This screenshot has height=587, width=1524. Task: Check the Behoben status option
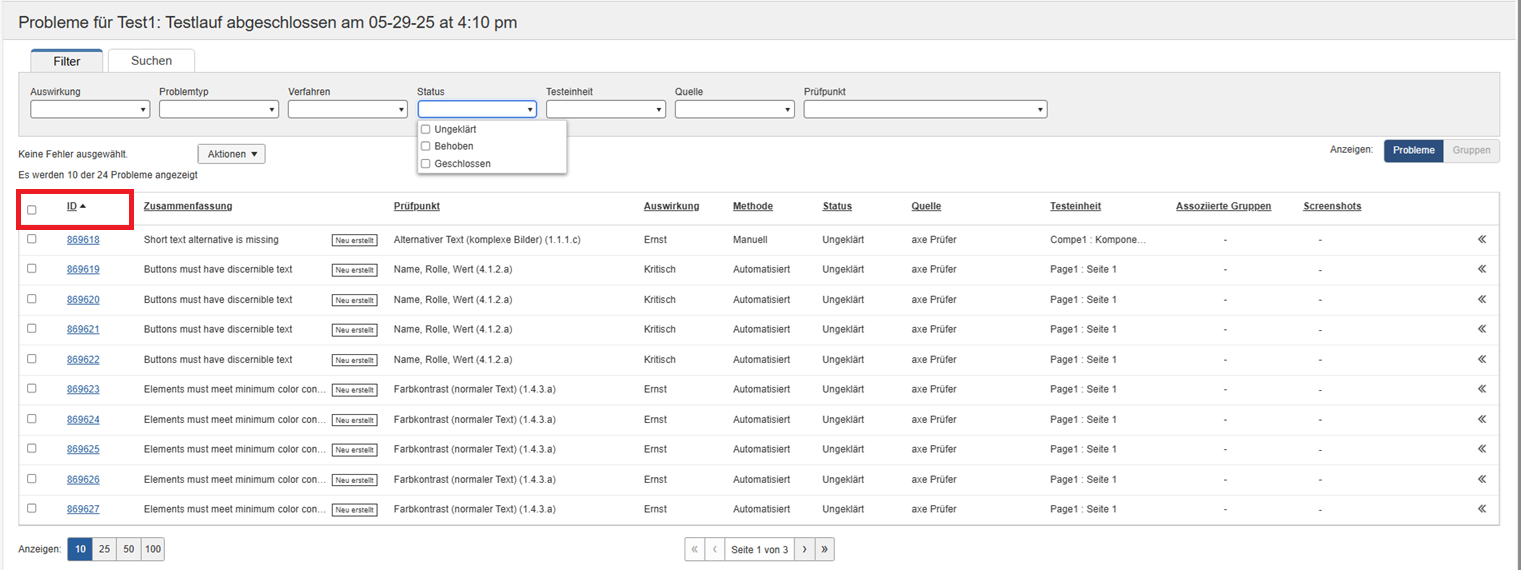point(426,147)
